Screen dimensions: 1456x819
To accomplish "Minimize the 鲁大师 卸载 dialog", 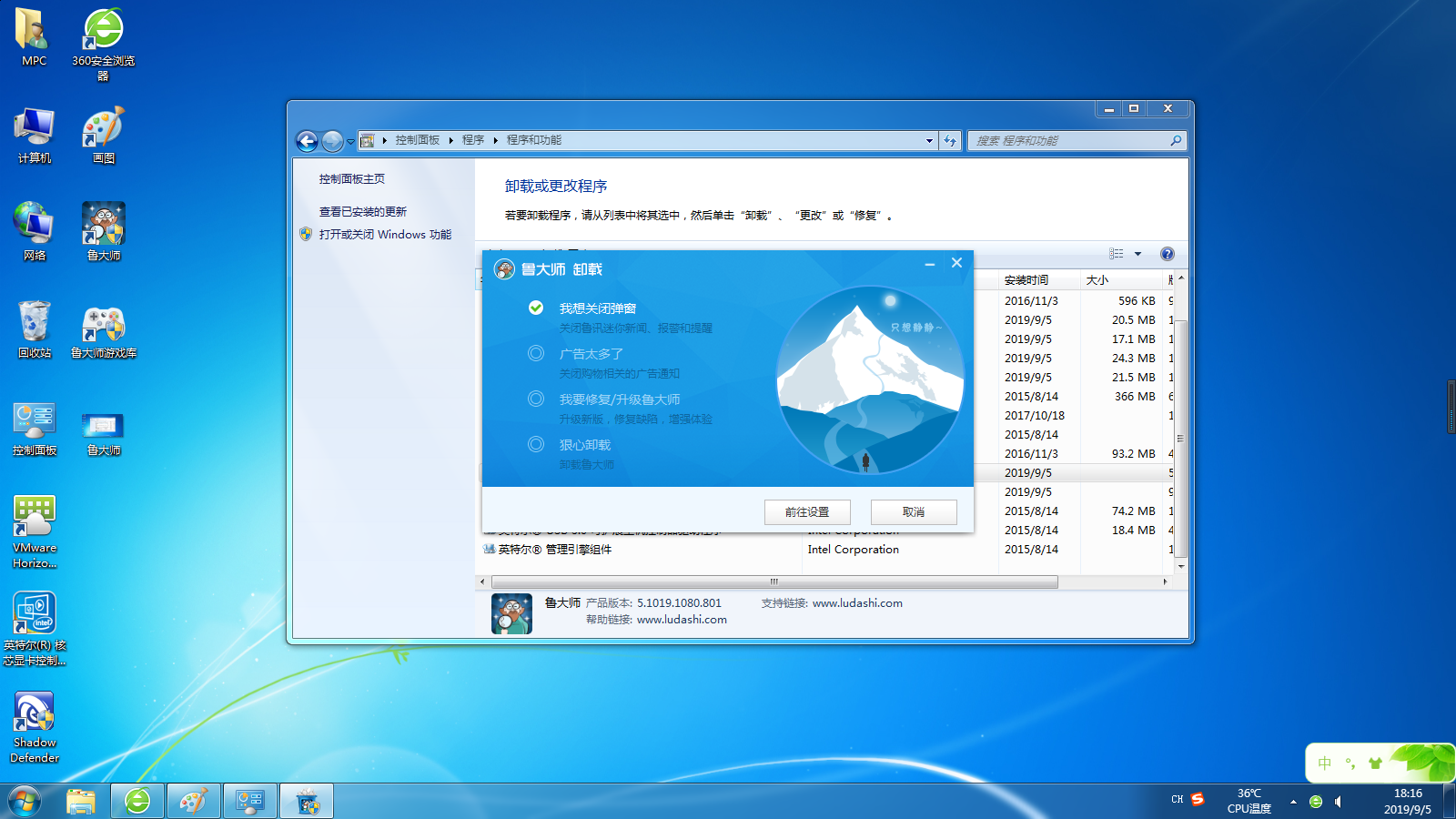I will pyautogui.click(x=929, y=264).
